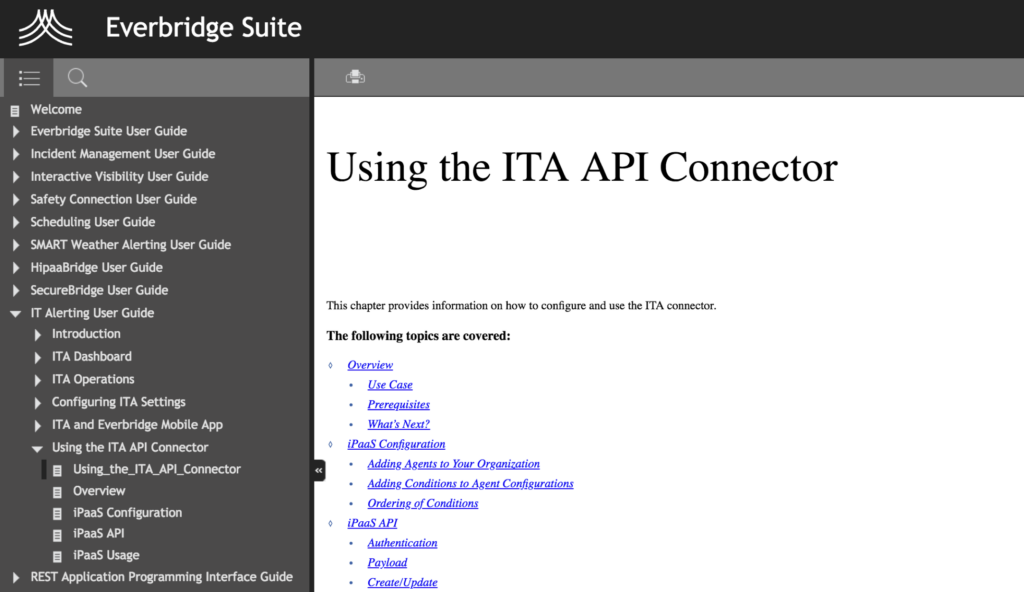1024x592 pixels.
Task: Follow iPaaS API link in content
Action: tap(372, 523)
